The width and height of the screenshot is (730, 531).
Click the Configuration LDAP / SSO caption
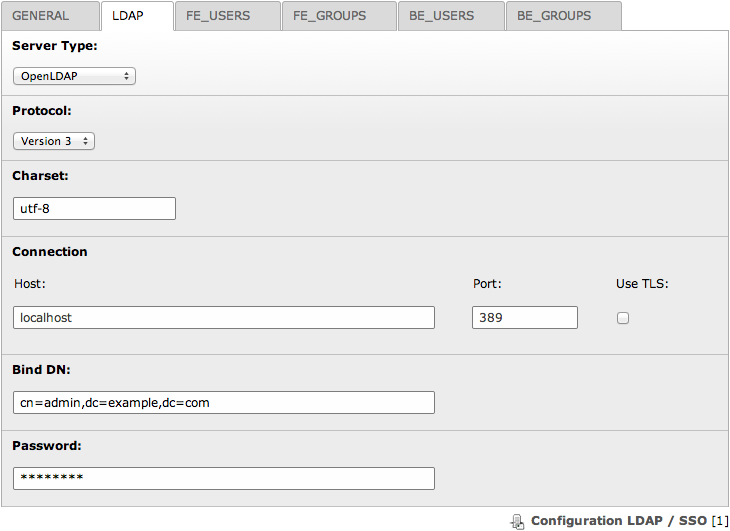[x=618, y=521]
